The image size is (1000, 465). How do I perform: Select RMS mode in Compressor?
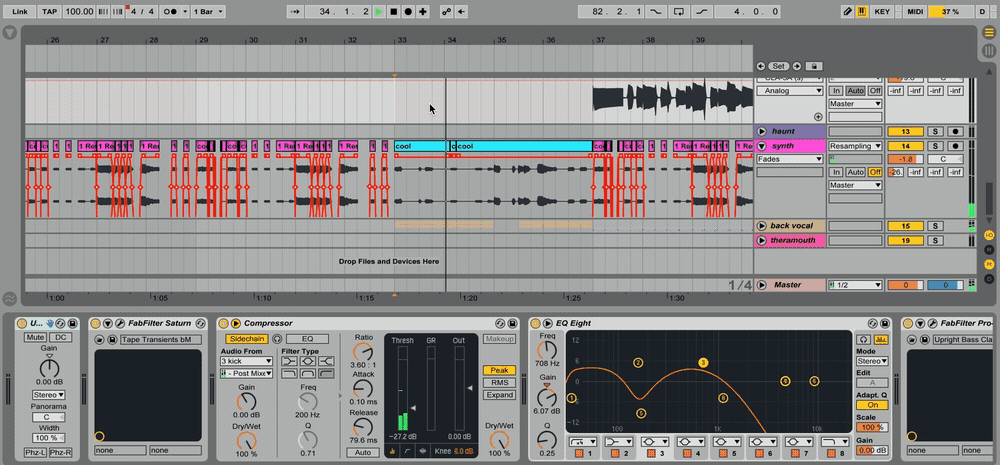click(499, 383)
